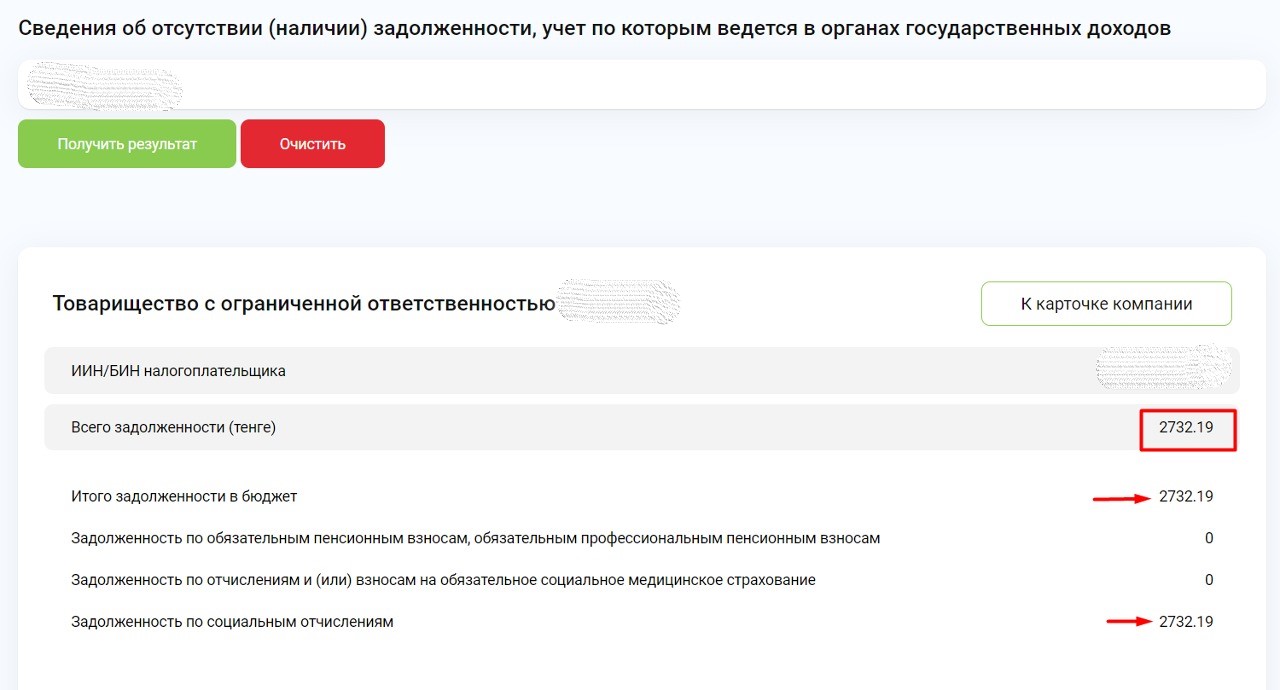This screenshot has width=1280, height=690.
Task: Click the page heading about debt information
Action: (594, 28)
